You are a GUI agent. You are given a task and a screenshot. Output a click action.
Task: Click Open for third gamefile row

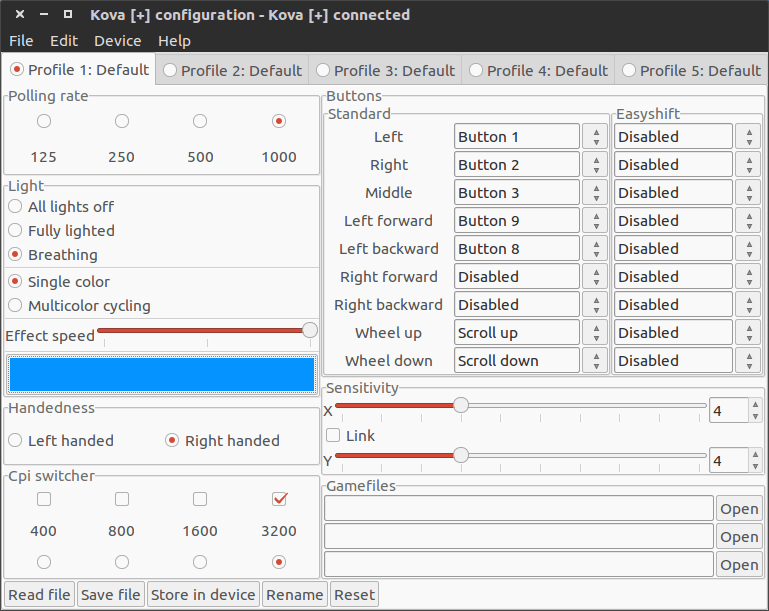point(739,565)
